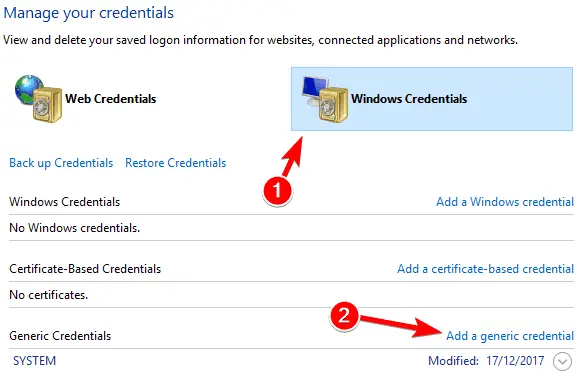Select the Web Credentials label text

coord(110,99)
